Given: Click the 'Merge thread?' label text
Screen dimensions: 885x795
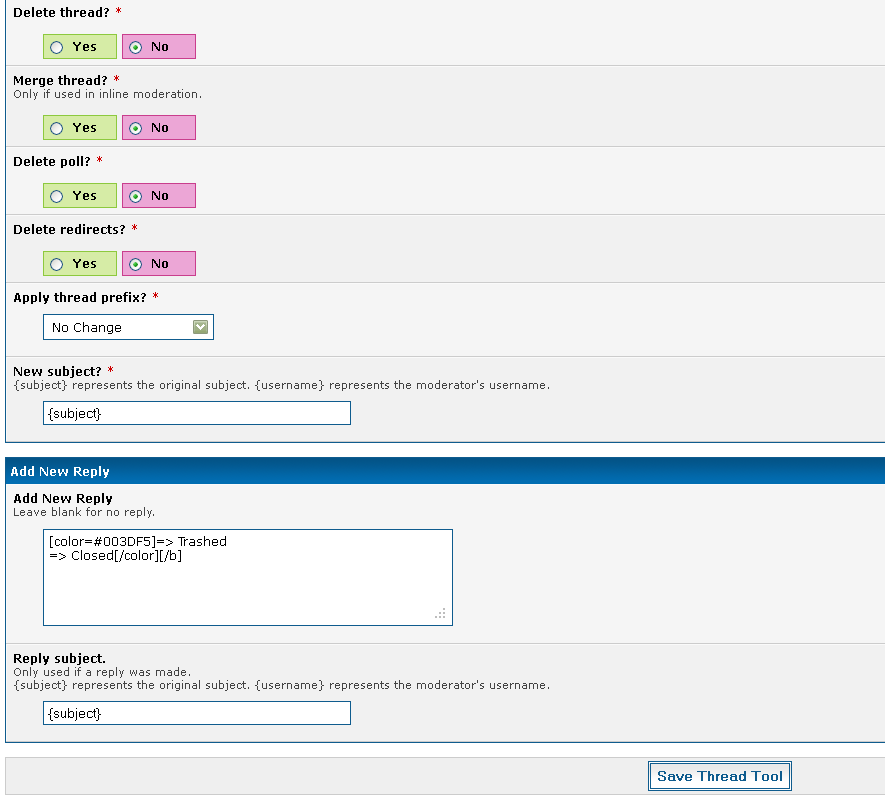Looking at the screenshot, I should 60,80.
